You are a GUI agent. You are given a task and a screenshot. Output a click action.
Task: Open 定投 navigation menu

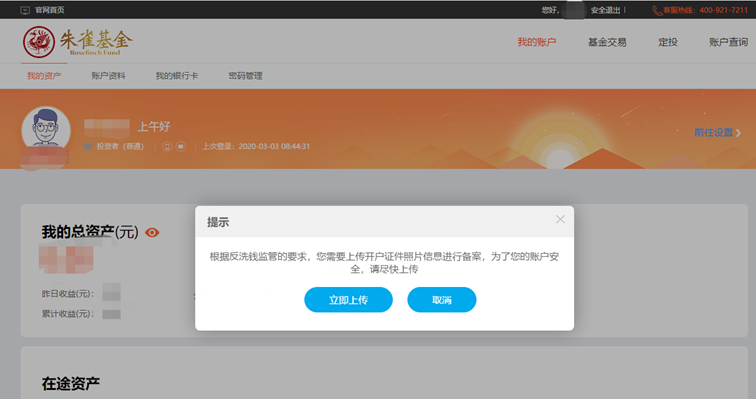(x=668, y=42)
